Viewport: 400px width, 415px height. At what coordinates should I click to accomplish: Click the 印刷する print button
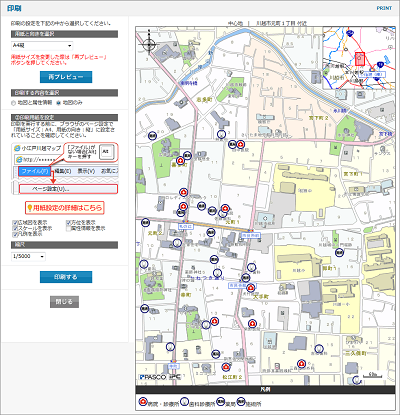(x=66, y=277)
